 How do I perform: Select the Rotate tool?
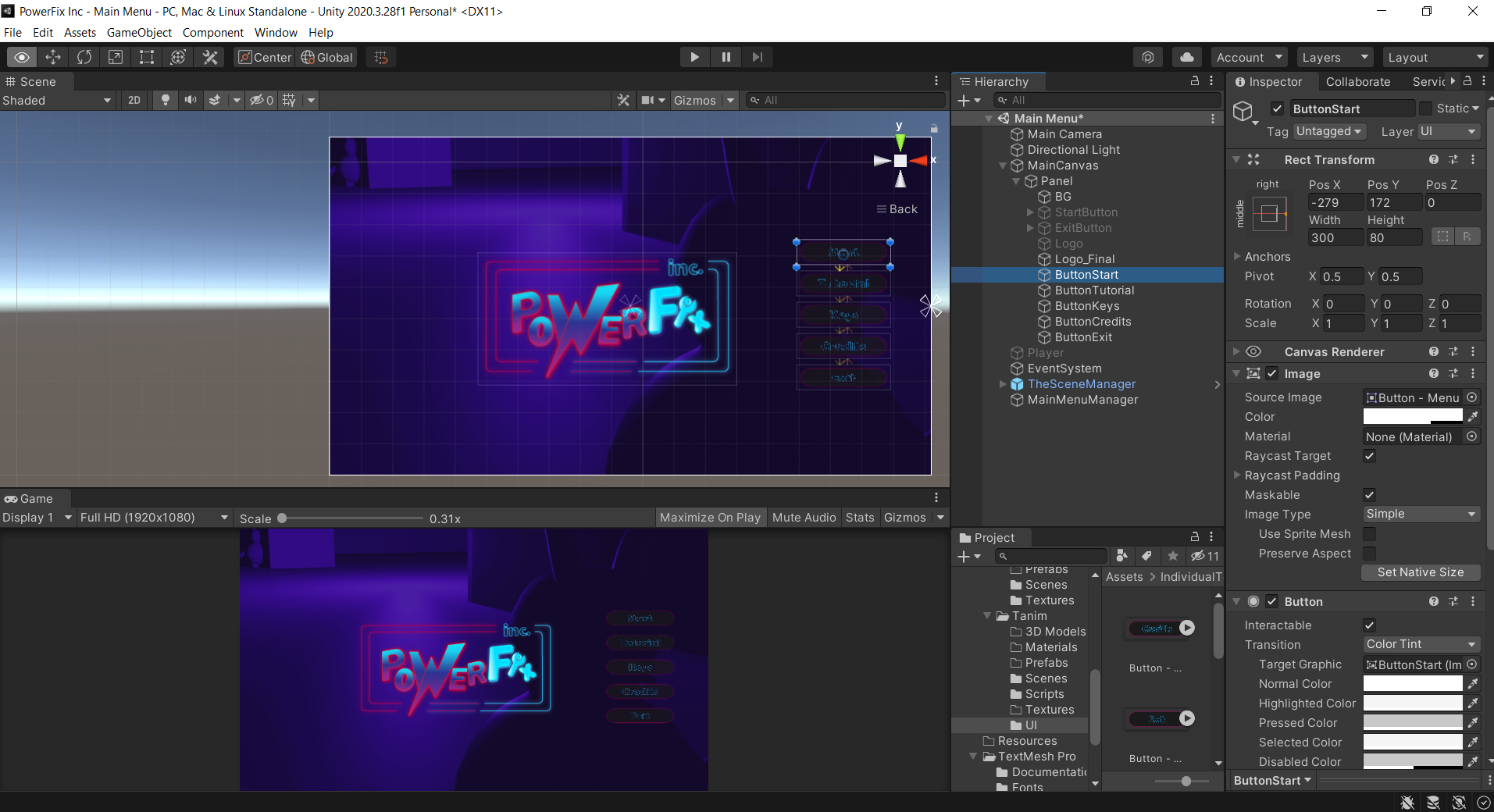click(x=84, y=57)
